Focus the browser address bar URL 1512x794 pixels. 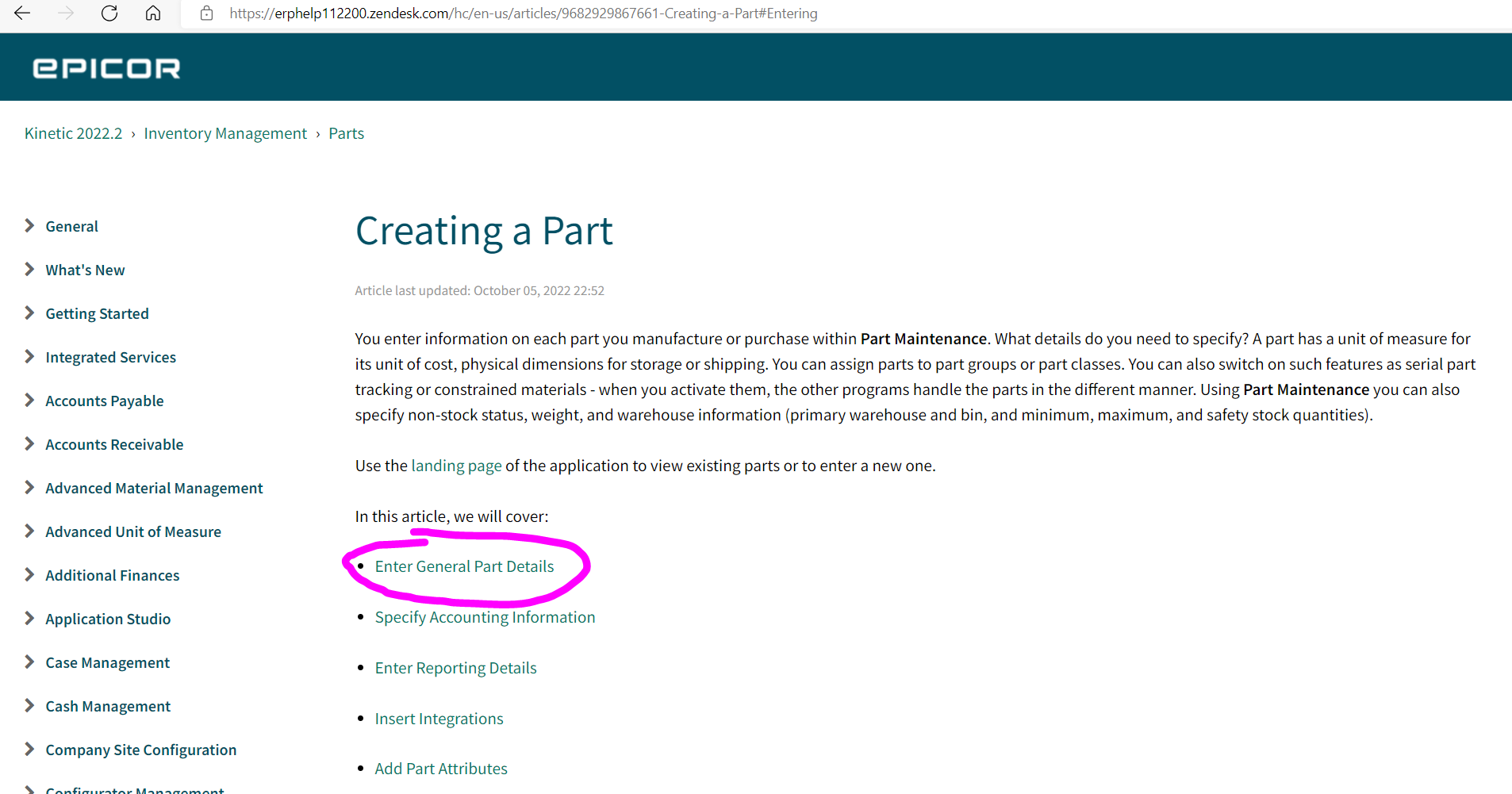click(524, 13)
